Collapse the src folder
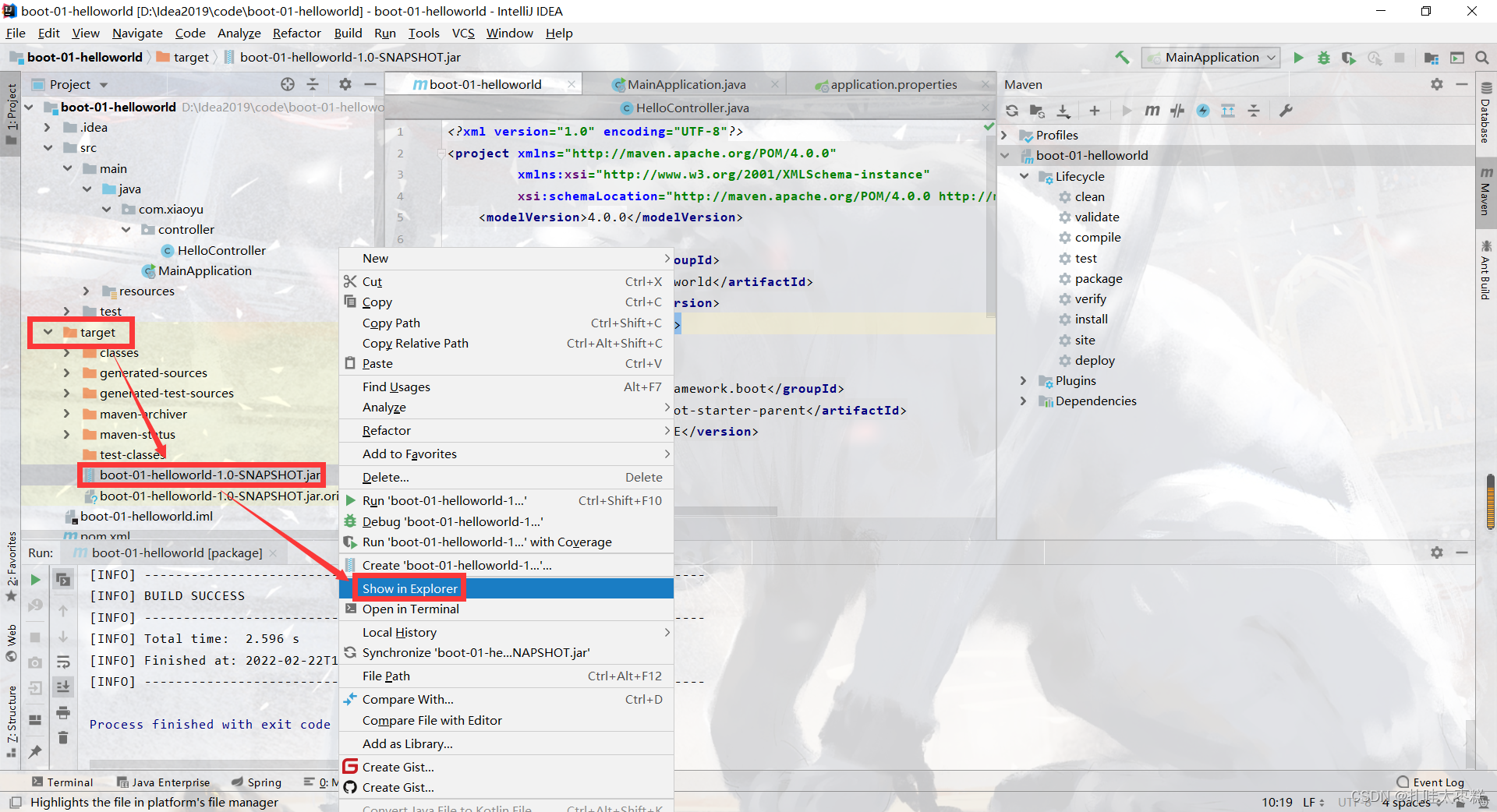The width and height of the screenshot is (1497, 812). coord(48,147)
